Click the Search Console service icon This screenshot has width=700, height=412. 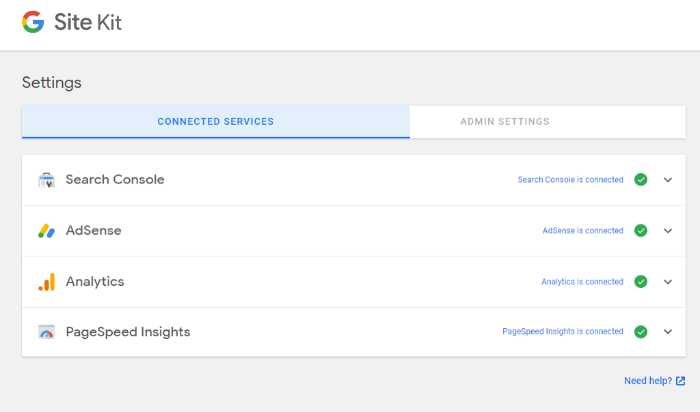click(46, 179)
